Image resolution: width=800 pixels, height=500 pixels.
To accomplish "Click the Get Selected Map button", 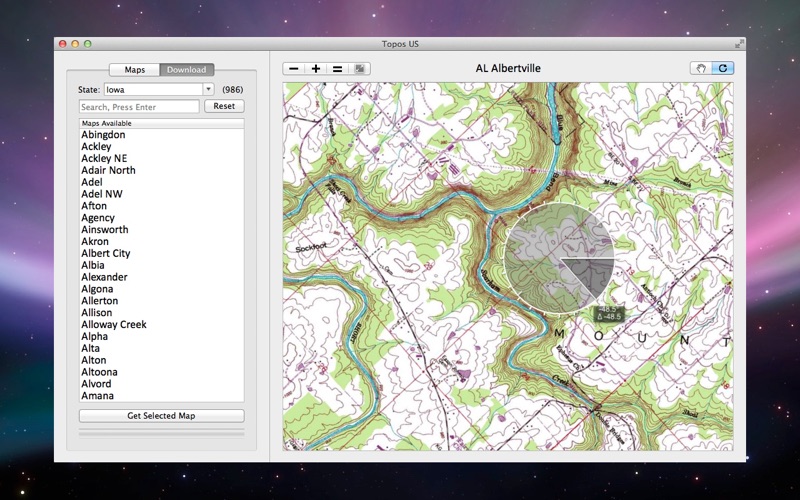I will click(x=161, y=415).
